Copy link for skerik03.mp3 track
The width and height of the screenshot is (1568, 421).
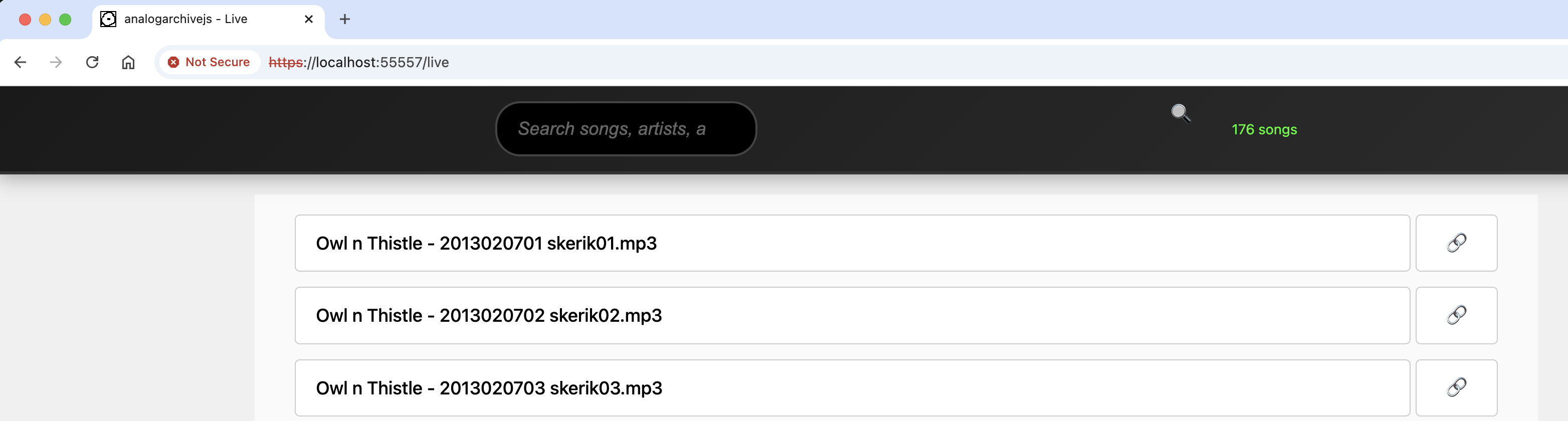1455,387
